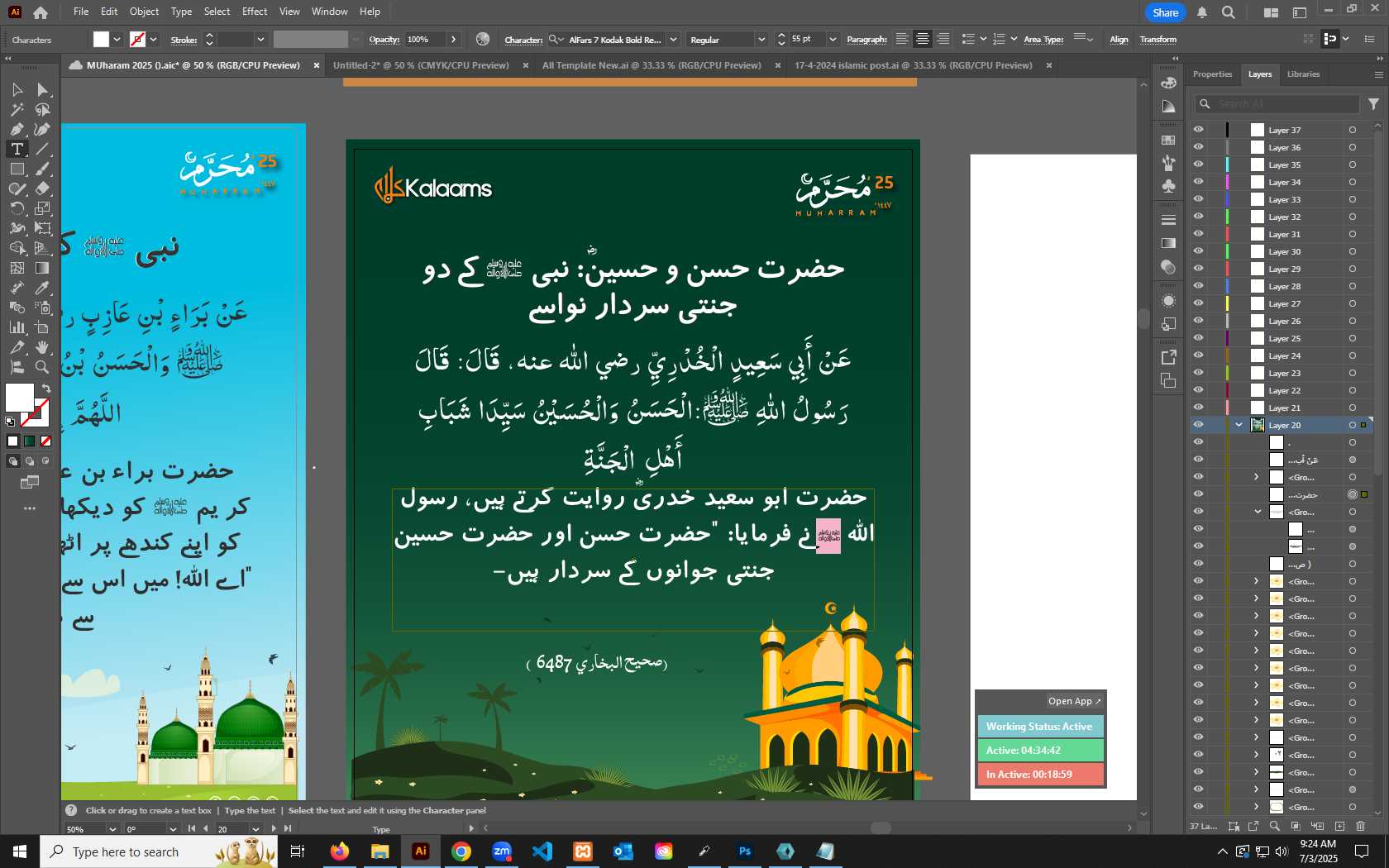Hide Layer 30 using its eye icon

click(x=1198, y=251)
